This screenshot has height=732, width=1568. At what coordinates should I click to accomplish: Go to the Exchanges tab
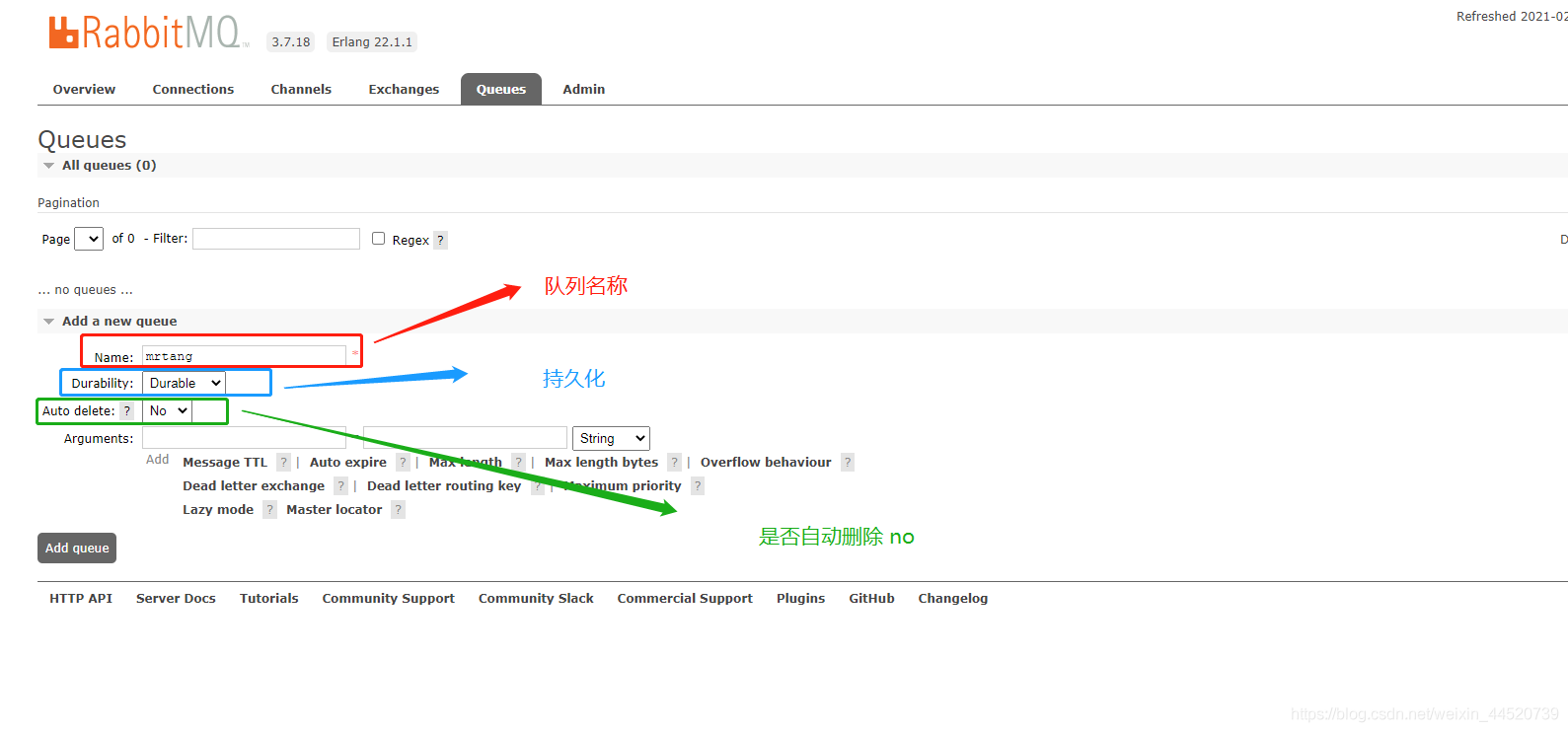point(404,89)
